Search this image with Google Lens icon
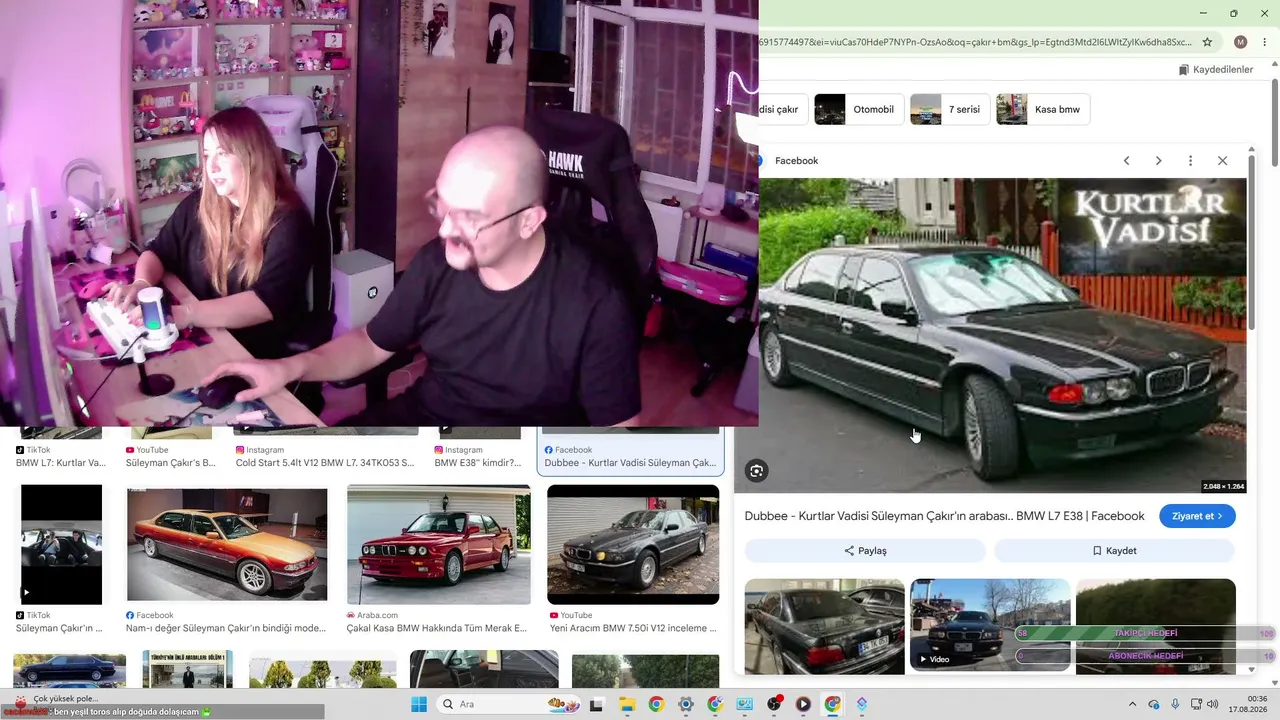 click(757, 471)
